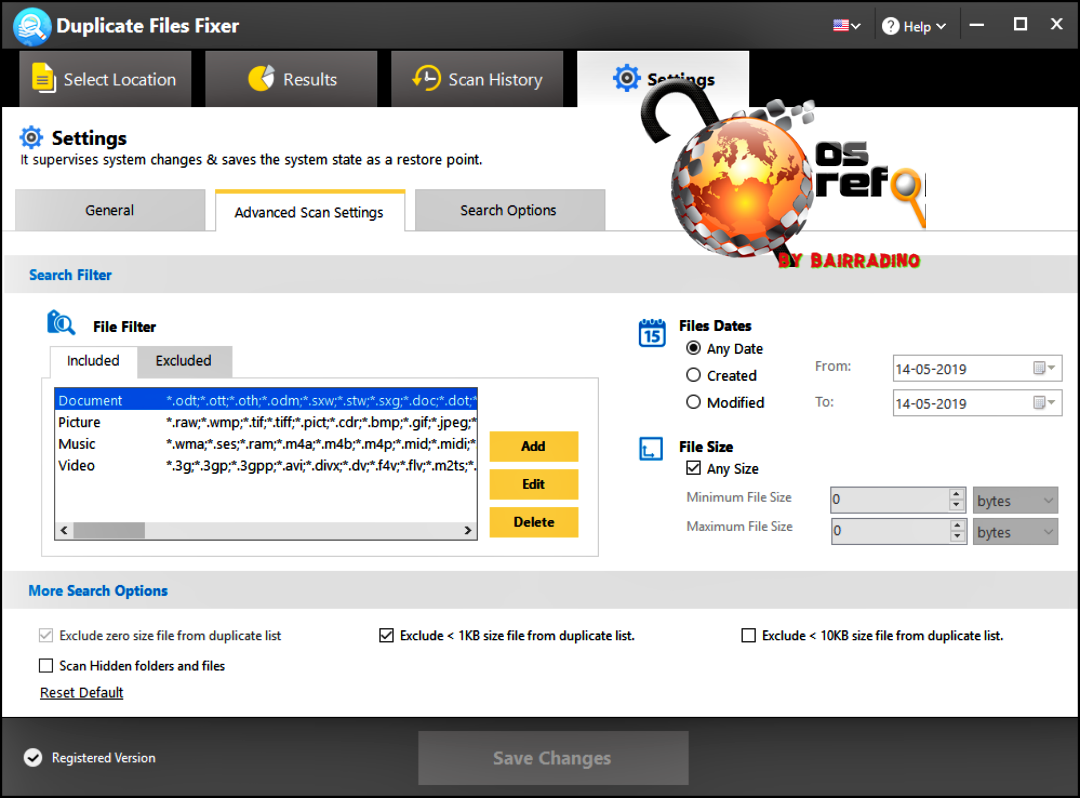Click the Maximum File Size input field
Screen dimensions: 1080x798
[x=889, y=531]
